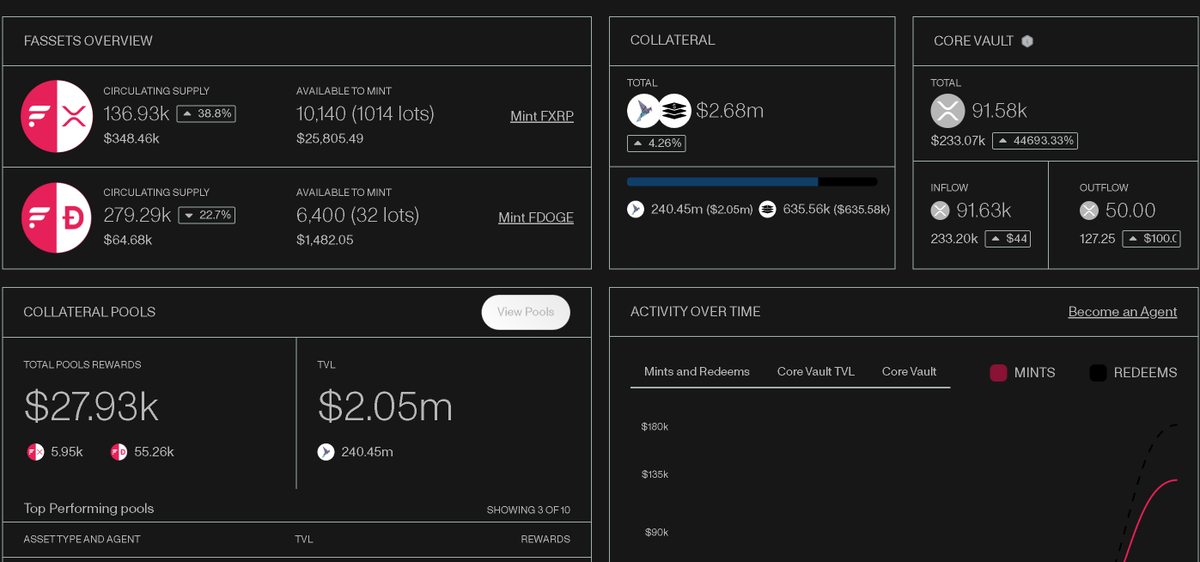Click the inflow change badge showing $44
The height and width of the screenshot is (562, 1200).
click(x=1007, y=239)
